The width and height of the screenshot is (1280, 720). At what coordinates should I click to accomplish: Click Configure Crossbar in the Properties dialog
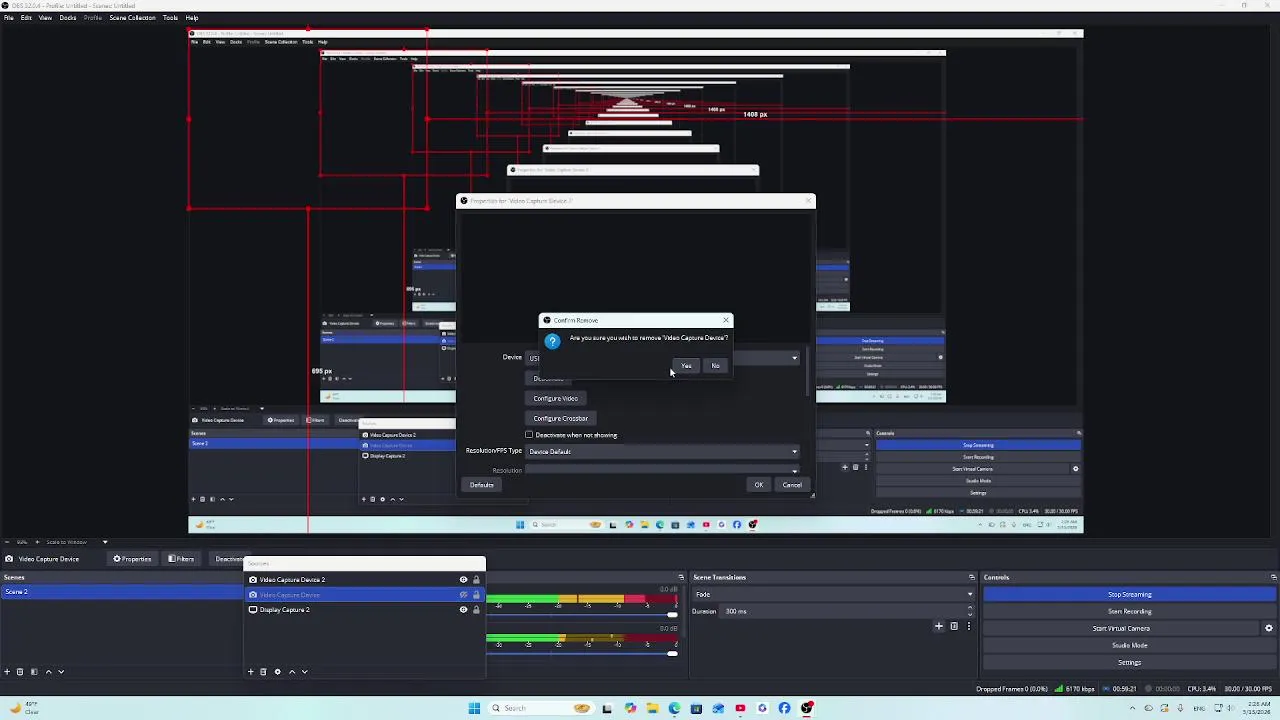pyautogui.click(x=560, y=418)
